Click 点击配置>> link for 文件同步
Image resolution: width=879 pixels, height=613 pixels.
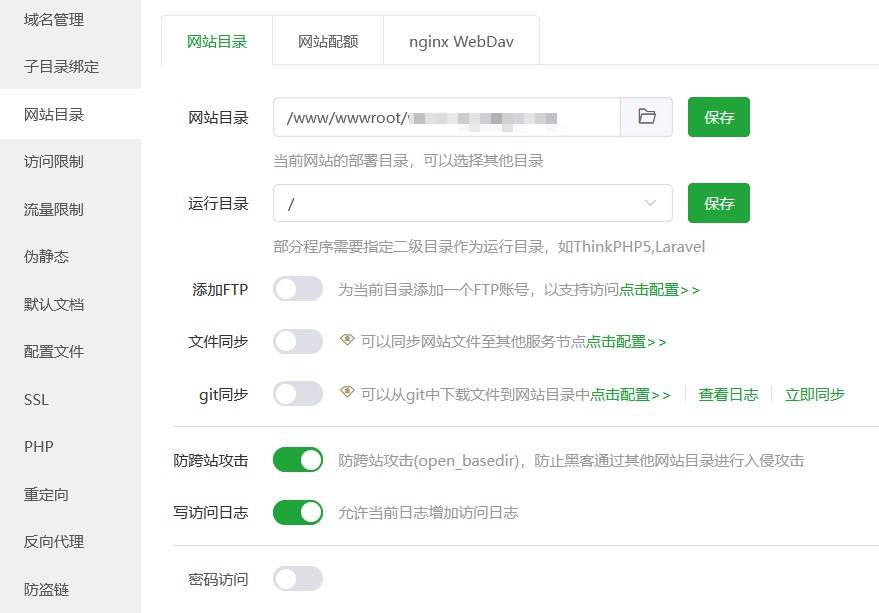pyautogui.click(x=626, y=342)
